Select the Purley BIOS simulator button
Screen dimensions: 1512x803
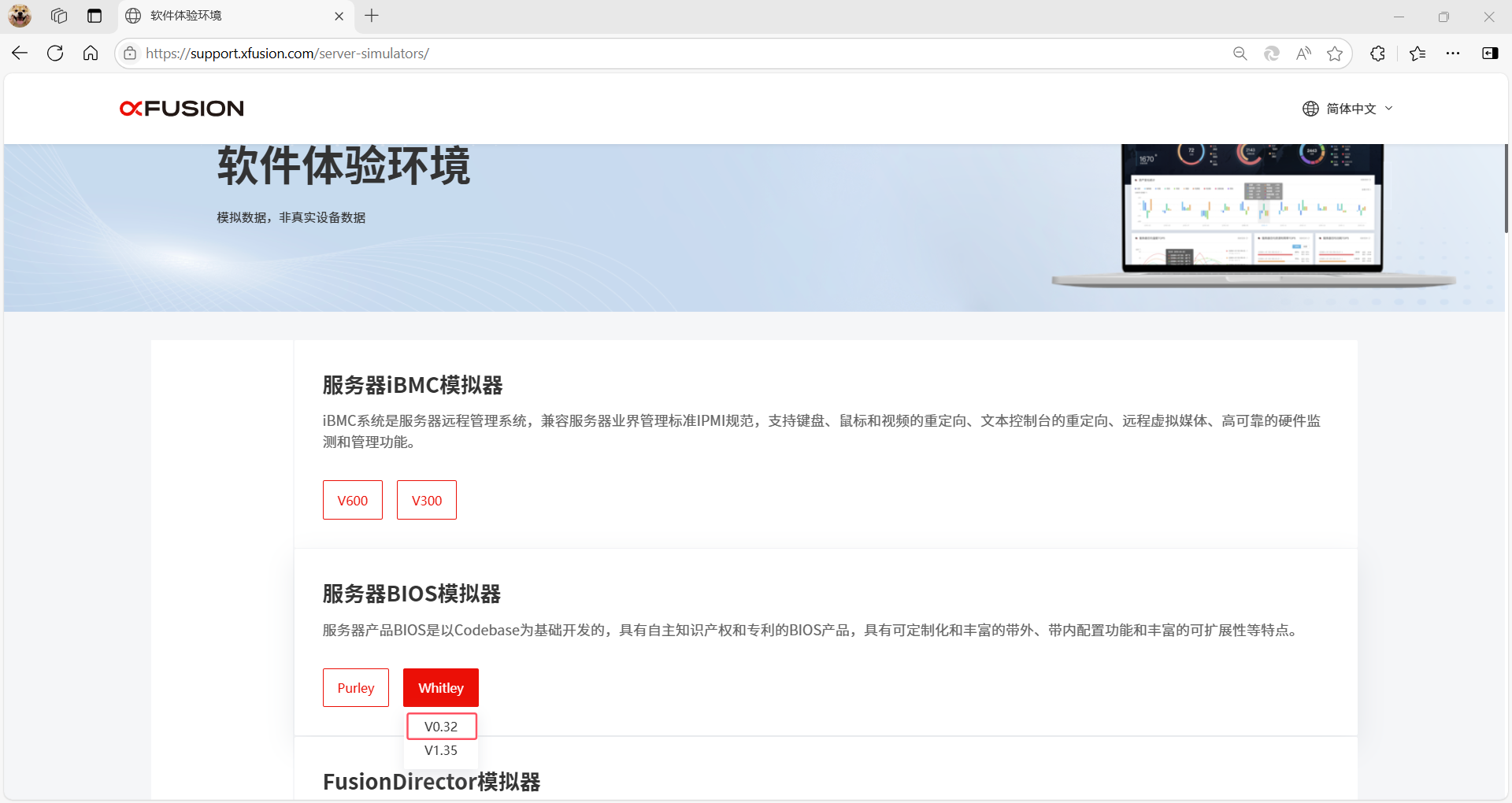356,687
